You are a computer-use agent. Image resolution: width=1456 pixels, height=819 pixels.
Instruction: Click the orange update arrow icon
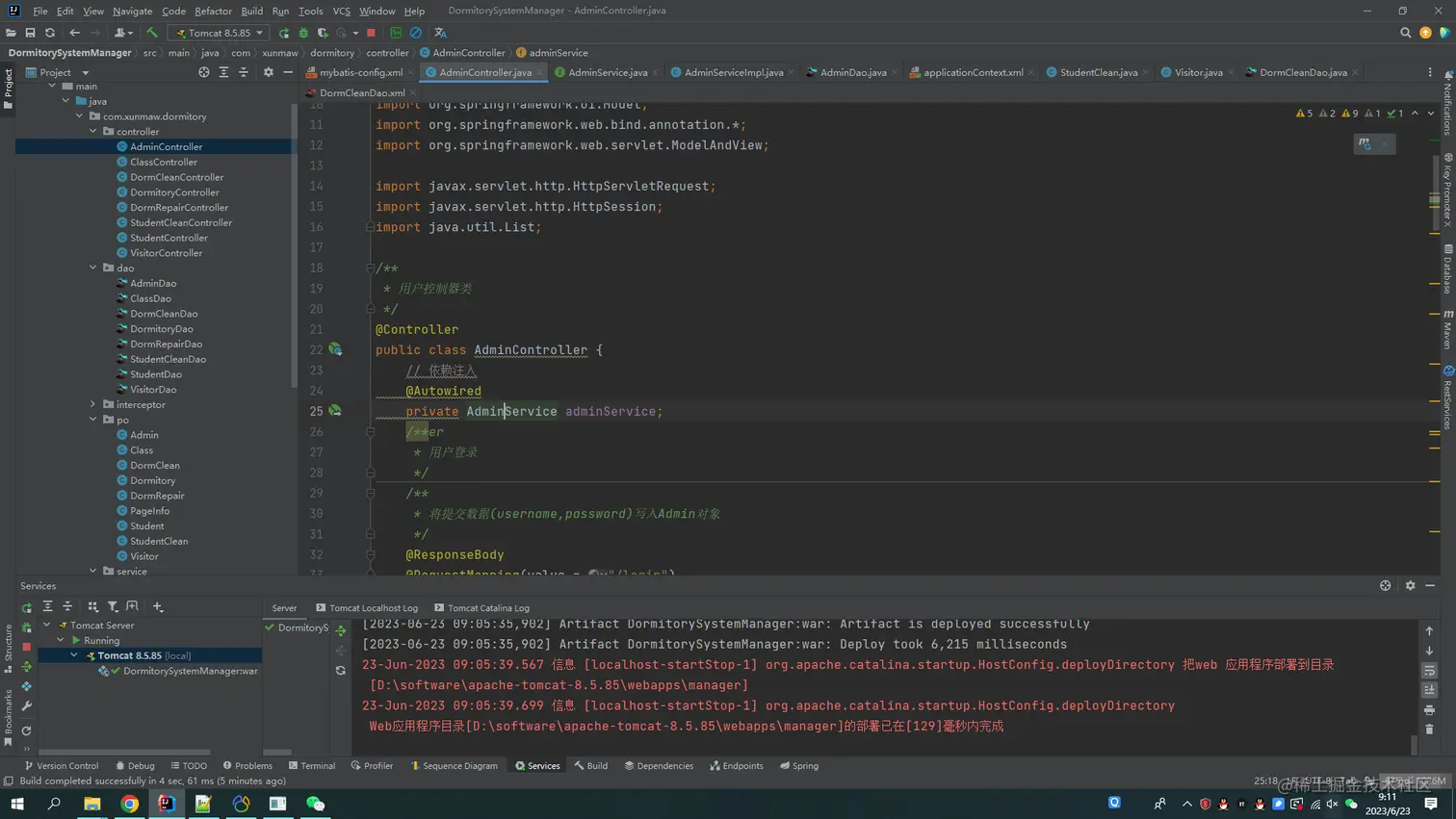pyautogui.click(x=1425, y=33)
